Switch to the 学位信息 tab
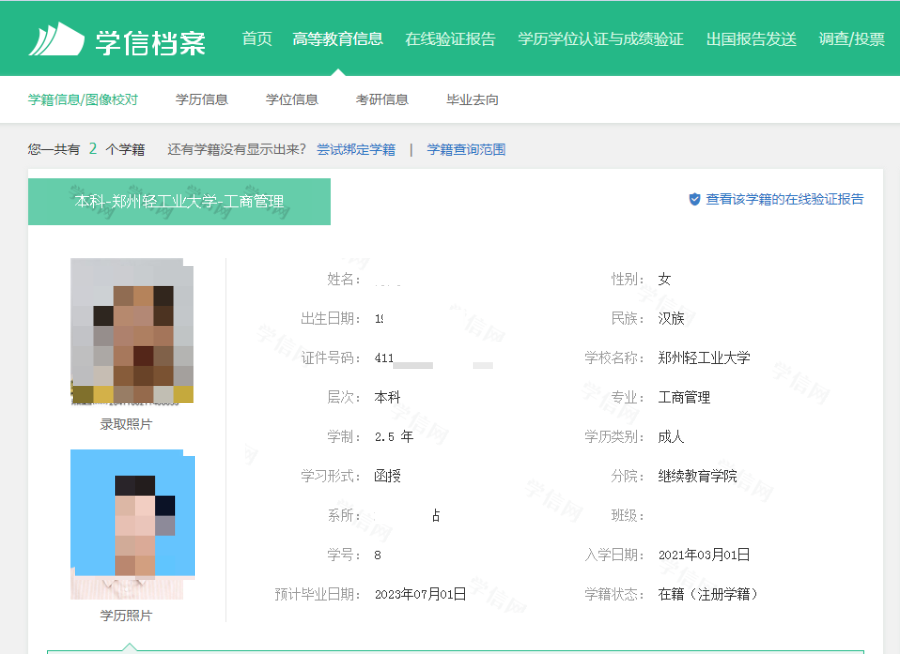 tap(292, 99)
